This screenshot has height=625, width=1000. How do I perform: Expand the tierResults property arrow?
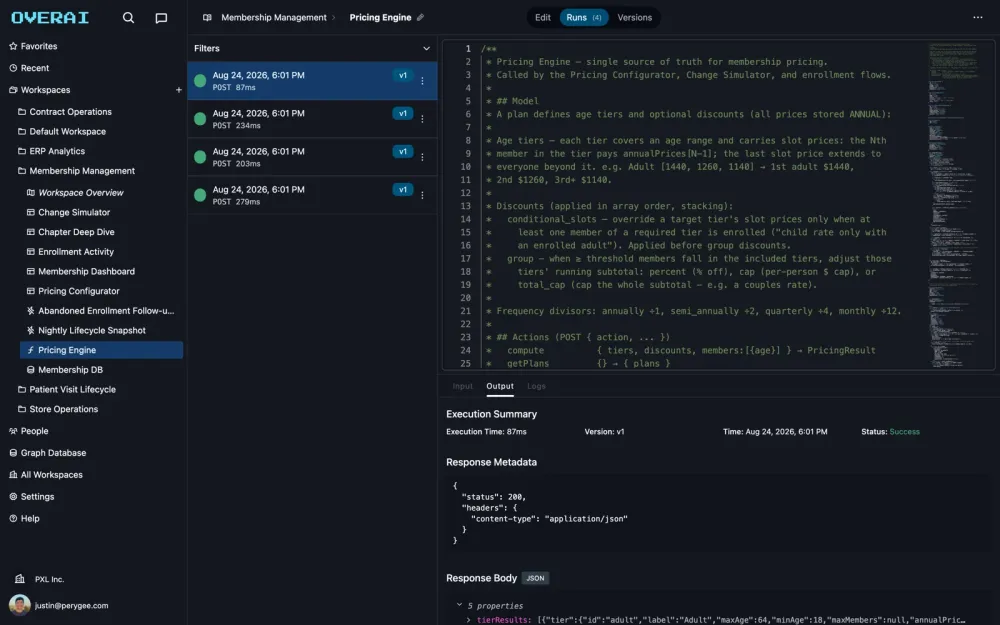[x=469, y=620]
